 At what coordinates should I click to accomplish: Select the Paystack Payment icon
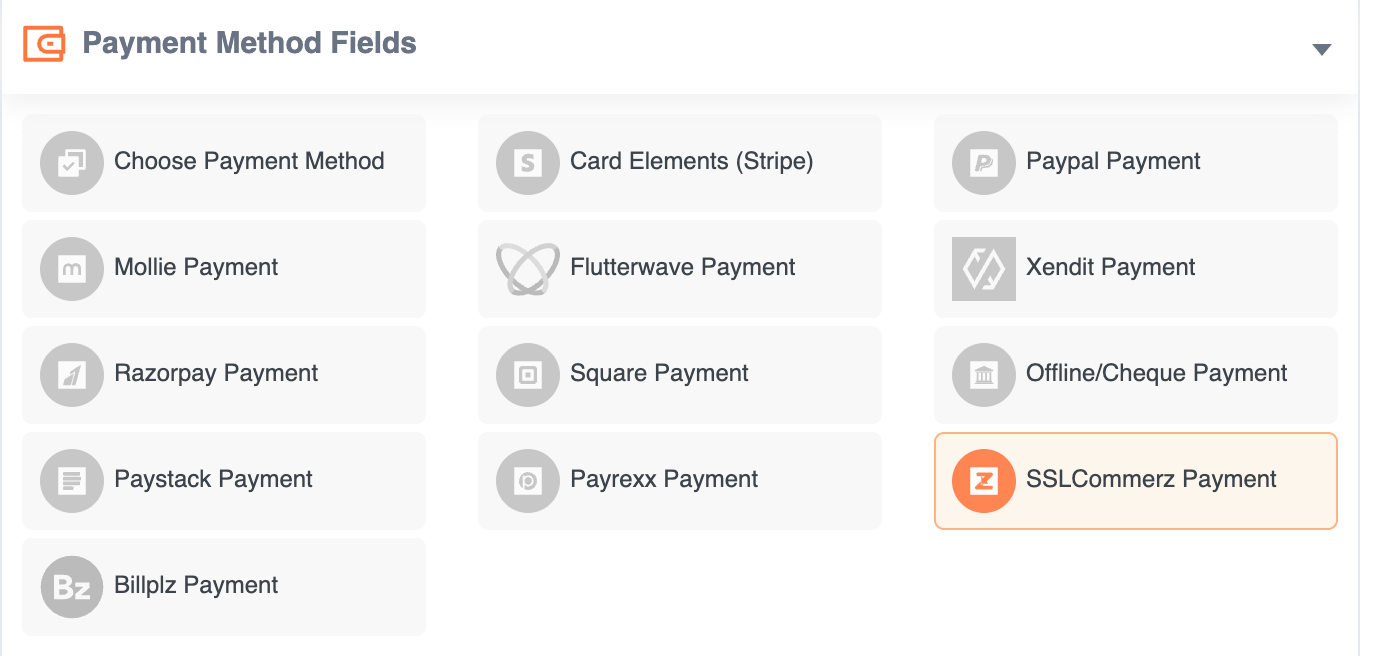[x=71, y=480]
